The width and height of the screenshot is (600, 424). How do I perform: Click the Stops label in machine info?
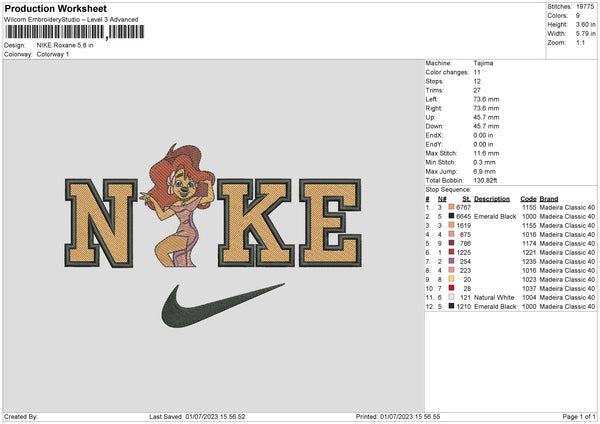click(x=435, y=81)
